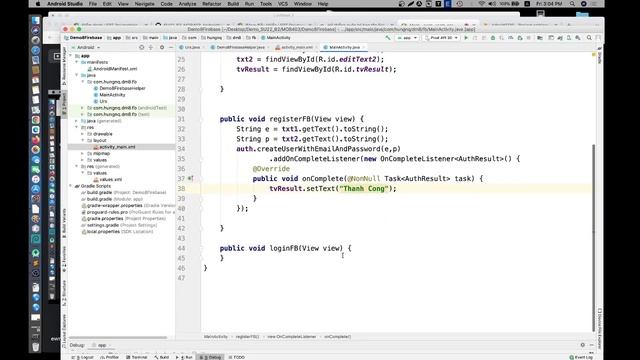Select local.properties in Gradle Scripts
640x360 pixels.
pos(117,232)
